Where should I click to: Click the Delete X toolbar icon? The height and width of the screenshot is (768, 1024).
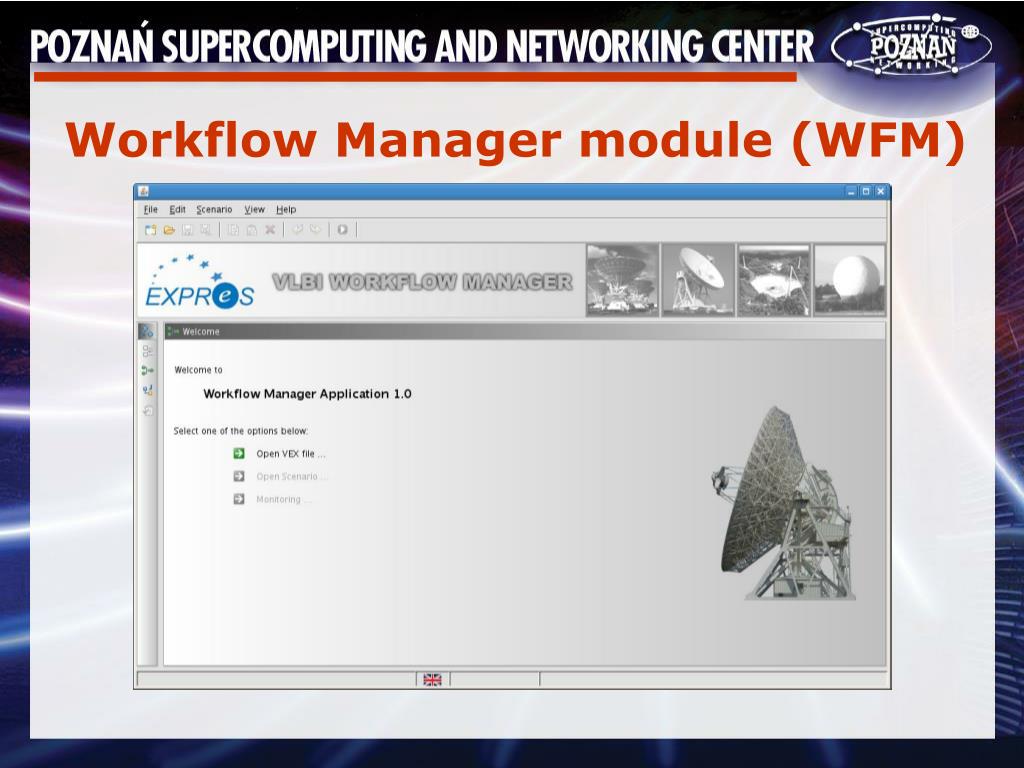[x=270, y=230]
